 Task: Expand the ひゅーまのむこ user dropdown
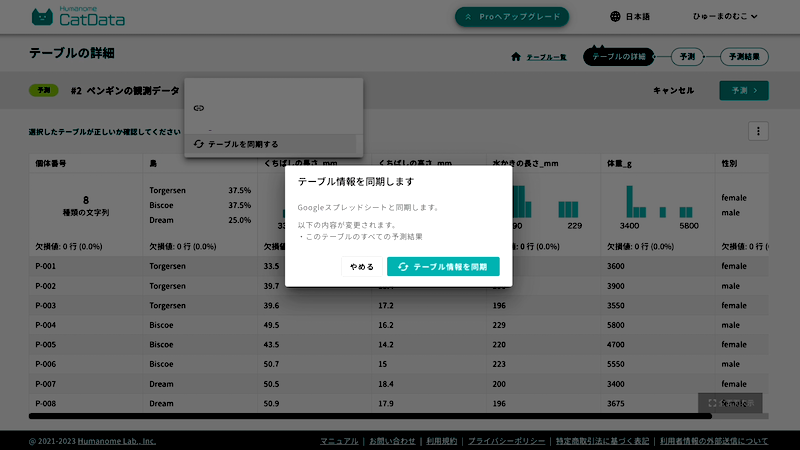724,17
